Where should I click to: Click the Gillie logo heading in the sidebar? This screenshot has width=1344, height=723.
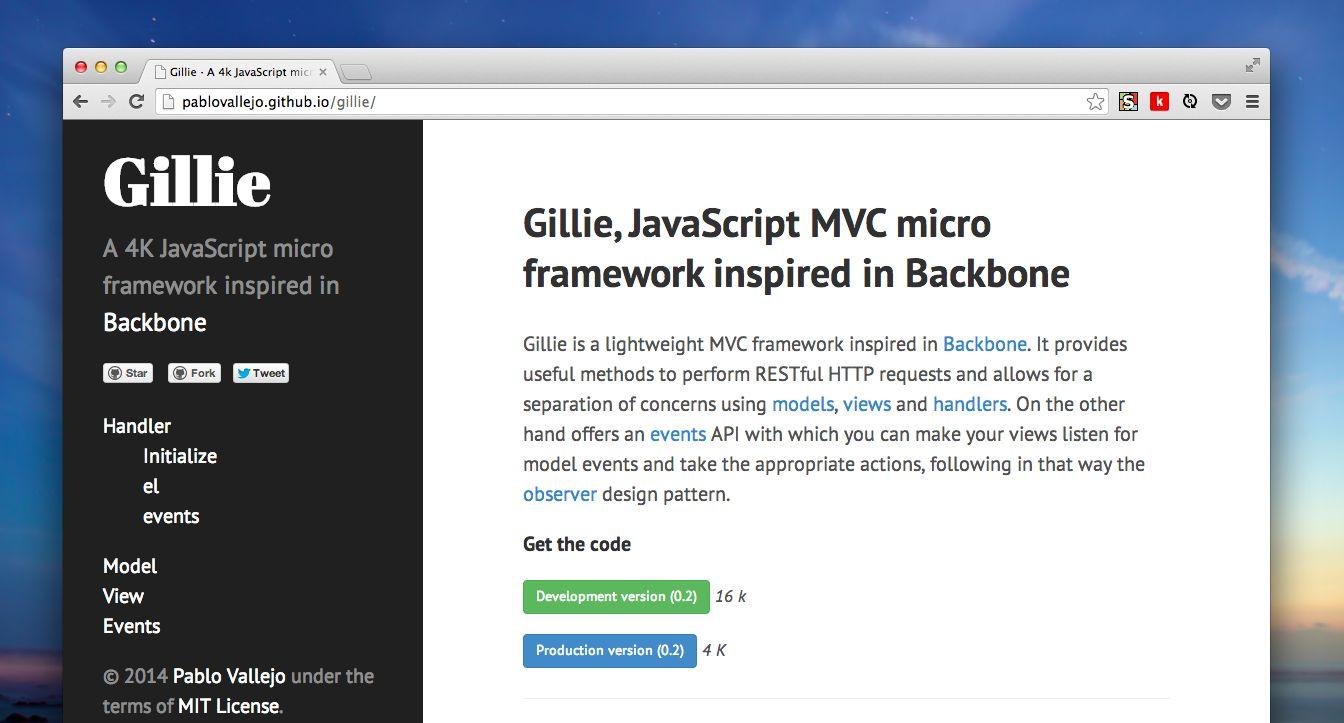pyautogui.click(x=187, y=183)
